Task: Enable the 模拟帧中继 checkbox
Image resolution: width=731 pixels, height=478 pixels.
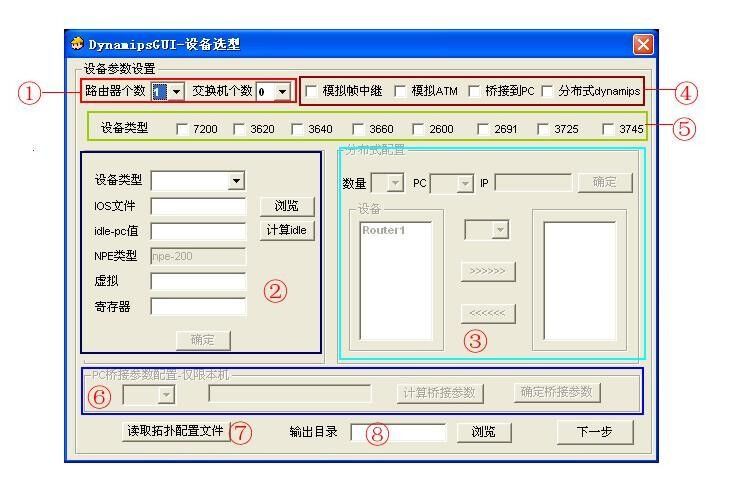Action: 311,91
